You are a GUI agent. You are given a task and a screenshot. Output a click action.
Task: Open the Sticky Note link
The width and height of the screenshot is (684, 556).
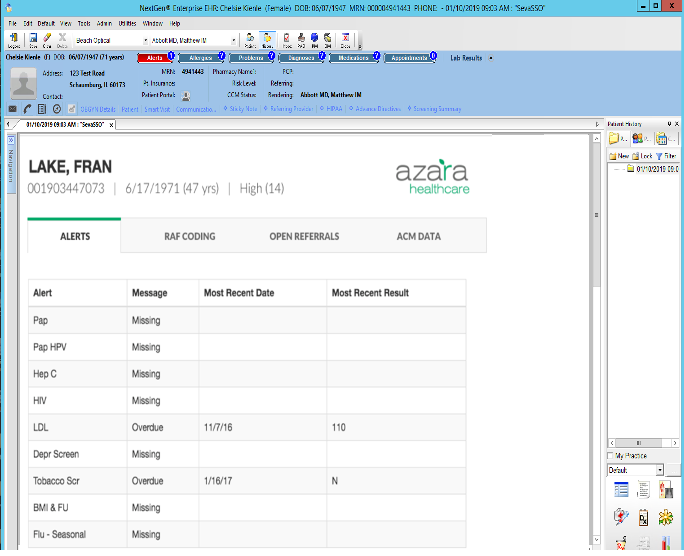pos(243,109)
